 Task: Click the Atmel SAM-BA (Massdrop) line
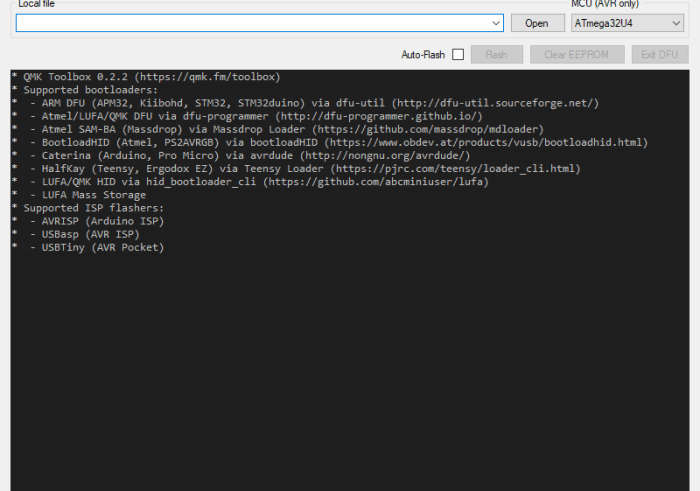click(278, 129)
